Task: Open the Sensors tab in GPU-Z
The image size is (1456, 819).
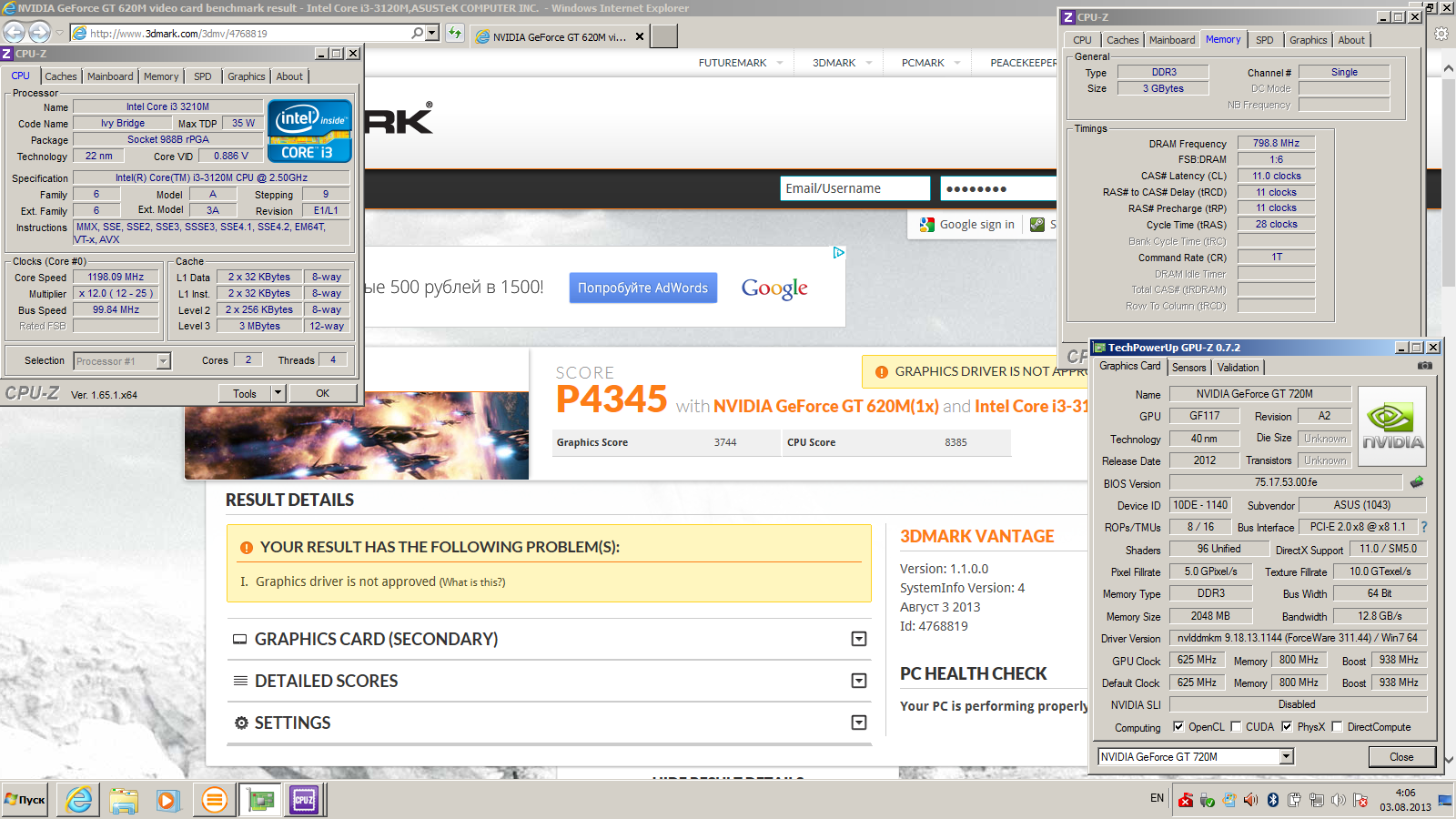Action: pos(1188,368)
